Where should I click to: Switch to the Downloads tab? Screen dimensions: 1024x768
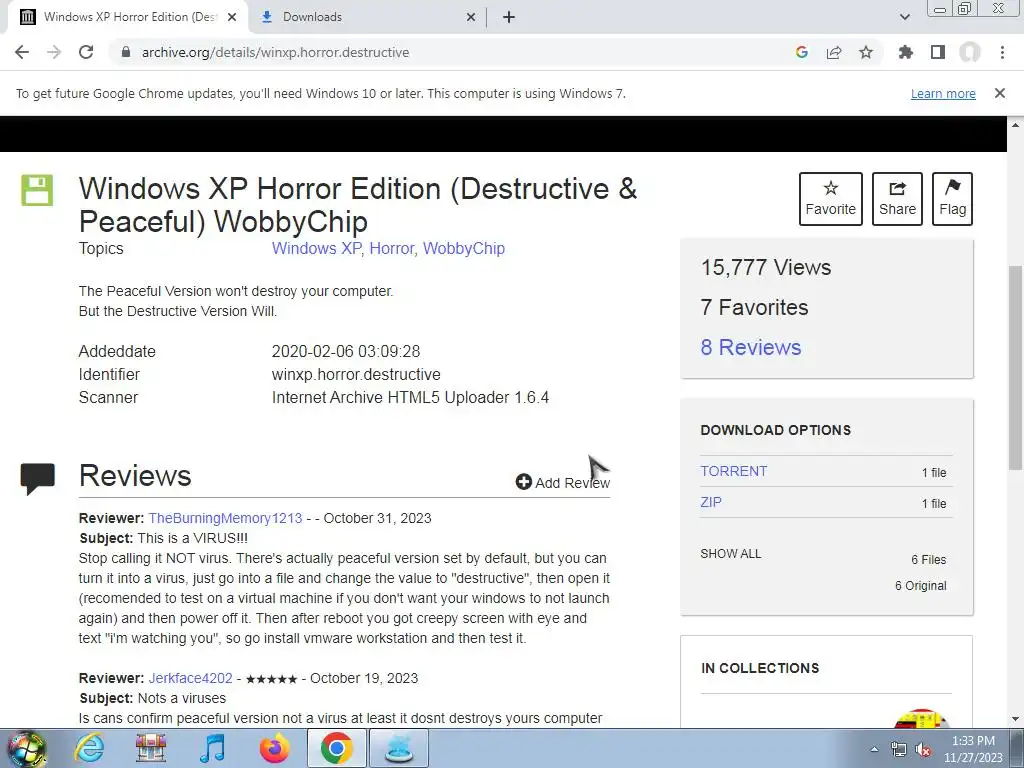(x=368, y=17)
